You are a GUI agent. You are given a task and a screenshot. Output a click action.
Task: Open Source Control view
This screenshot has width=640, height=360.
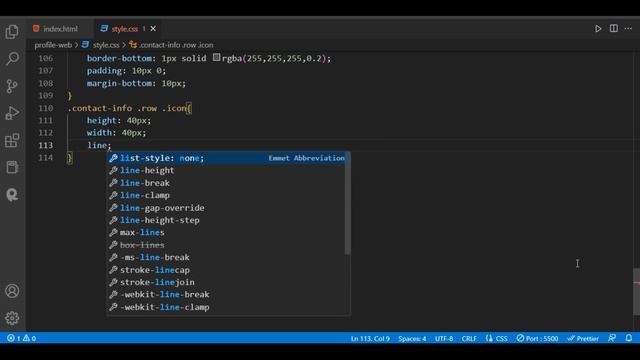click(x=12, y=86)
